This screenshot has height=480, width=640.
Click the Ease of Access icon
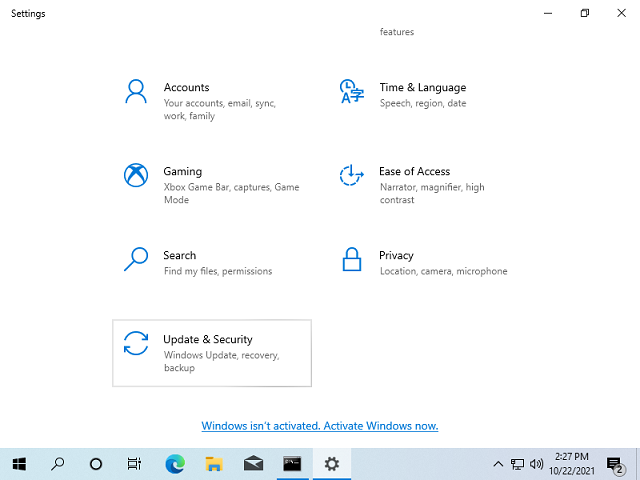(x=351, y=176)
